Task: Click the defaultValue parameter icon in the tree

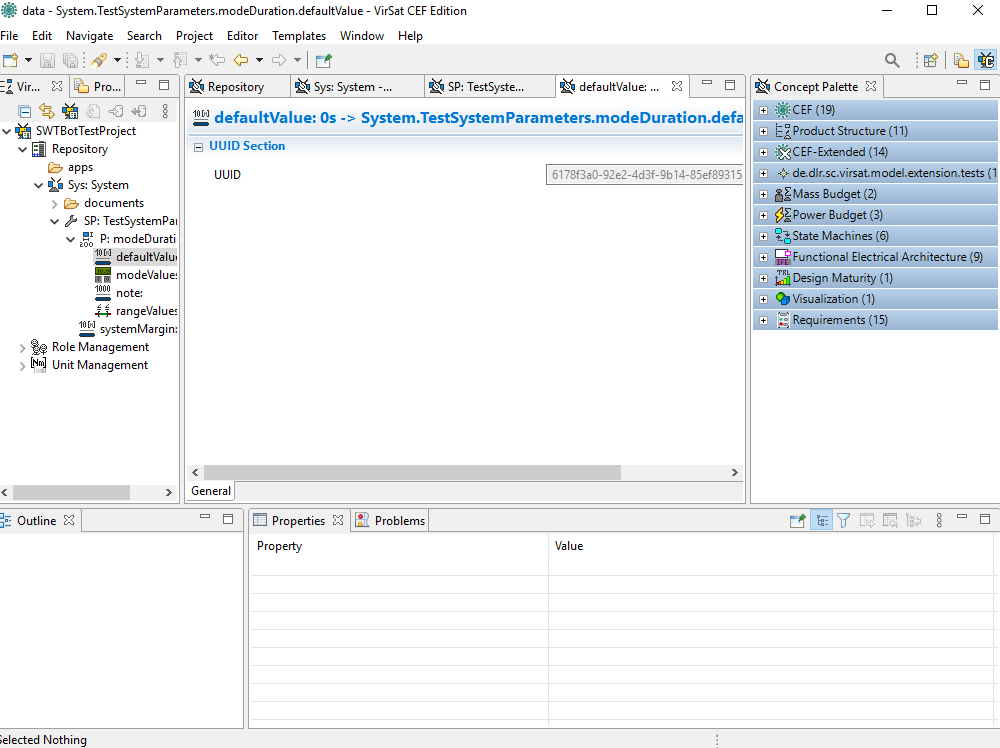Action: click(104, 256)
